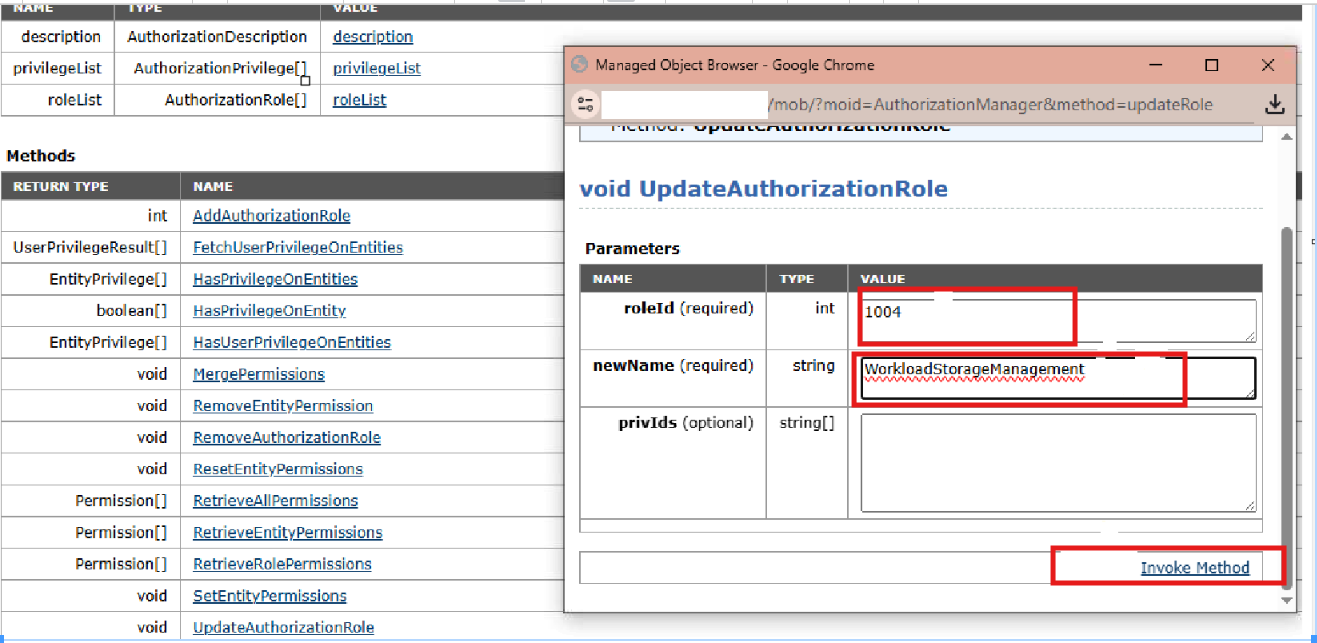1317x643 pixels.
Task: Maximize the Managed Object Browser window
Action: [1211, 65]
